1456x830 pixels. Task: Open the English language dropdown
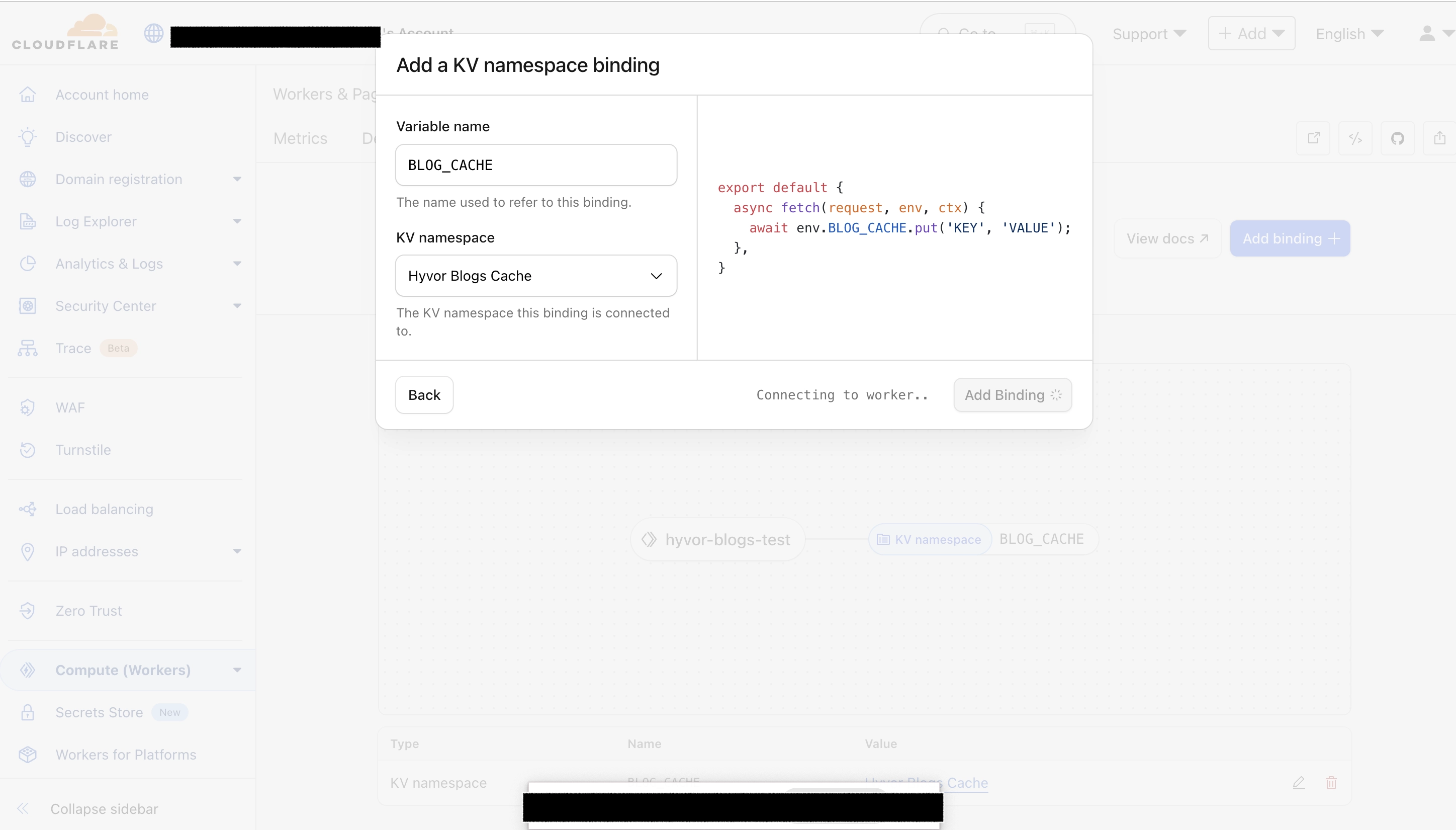[1349, 34]
